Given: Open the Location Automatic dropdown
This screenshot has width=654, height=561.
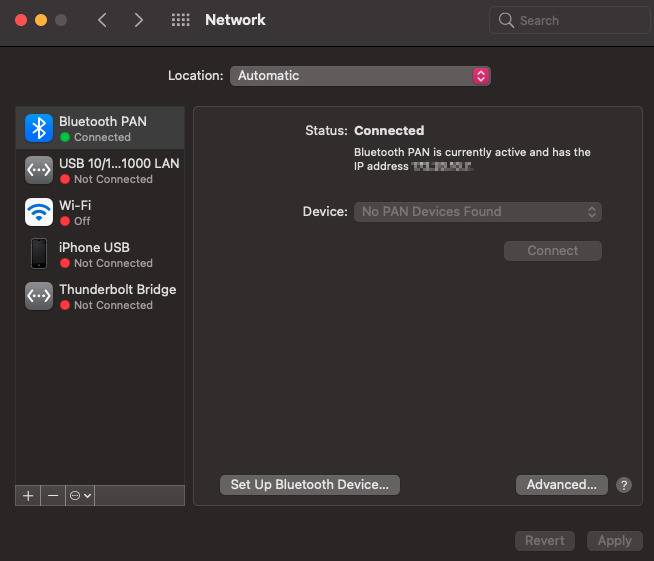Looking at the screenshot, I should click(x=360, y=76).
